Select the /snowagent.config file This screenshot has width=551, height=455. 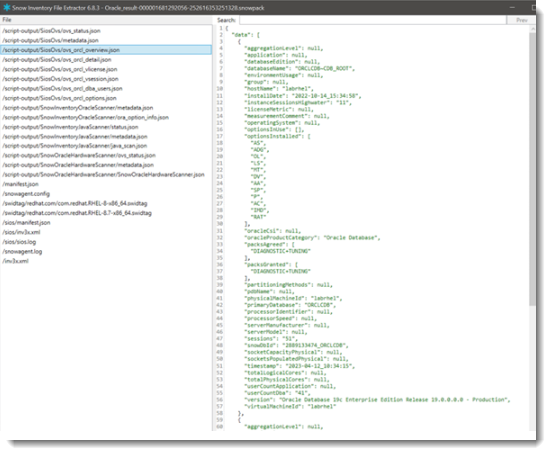26,194
